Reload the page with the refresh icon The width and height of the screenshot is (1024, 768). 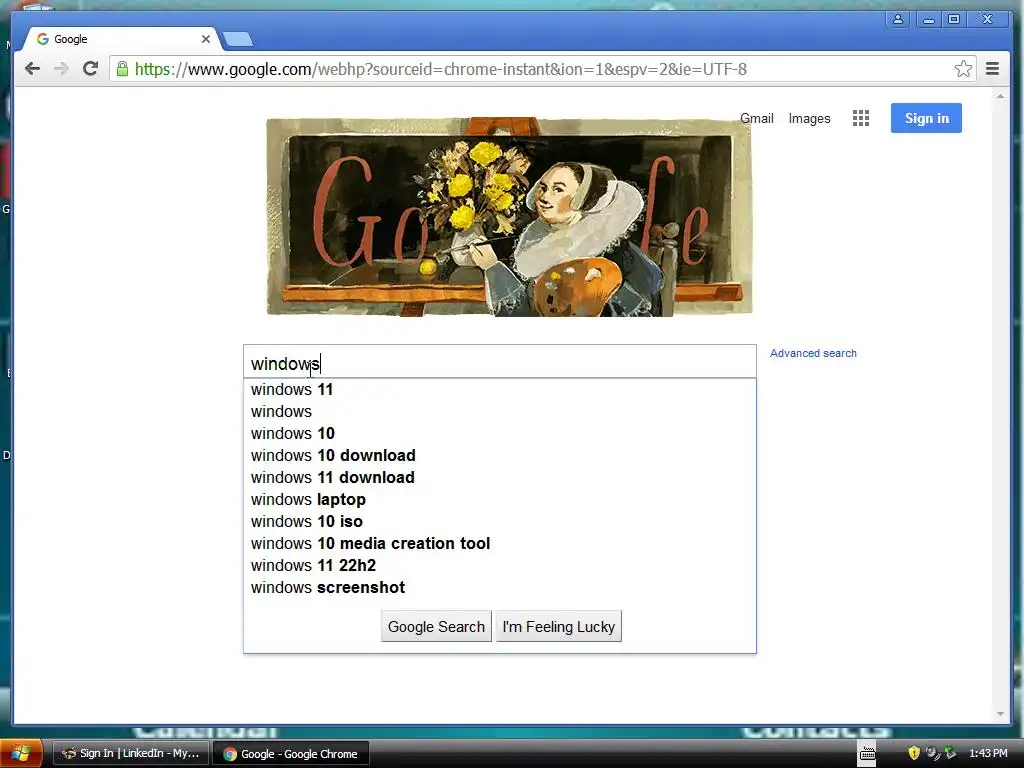click(91, 69)
